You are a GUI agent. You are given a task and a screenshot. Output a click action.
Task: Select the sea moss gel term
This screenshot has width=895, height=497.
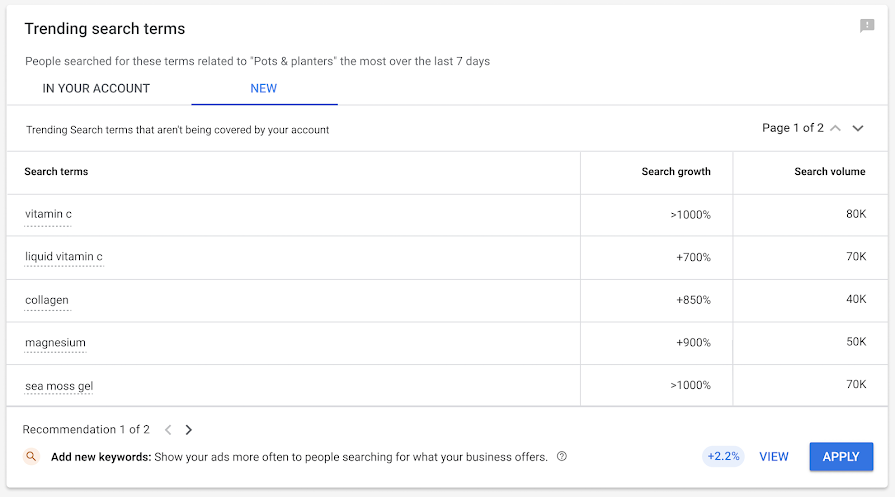(59, 386)
